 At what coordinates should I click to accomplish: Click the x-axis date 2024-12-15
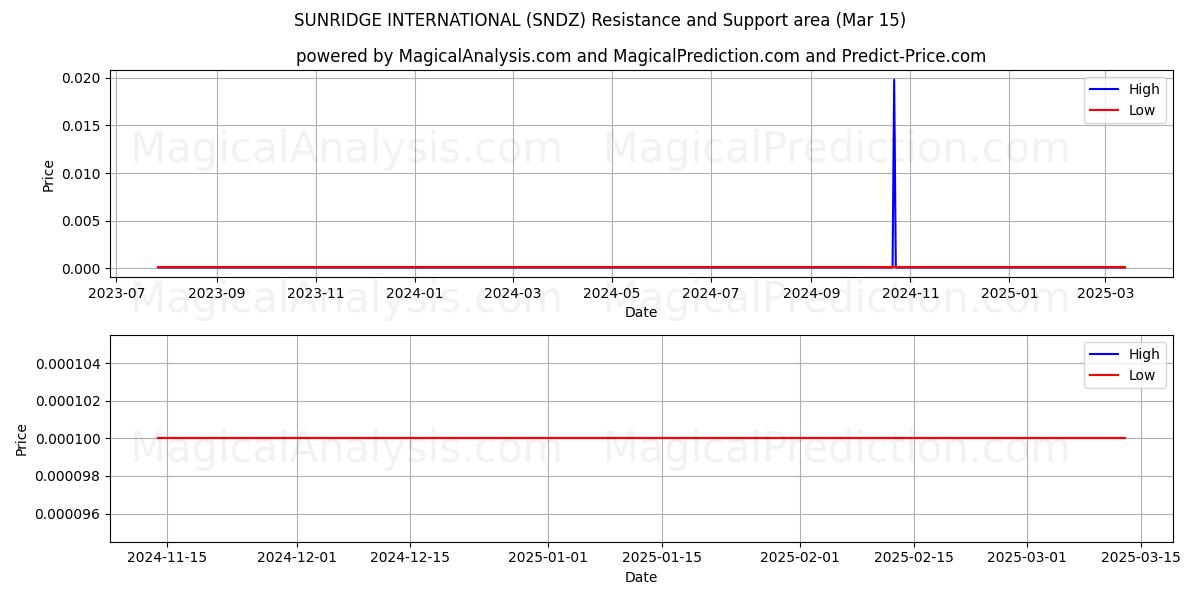[410, 558]
